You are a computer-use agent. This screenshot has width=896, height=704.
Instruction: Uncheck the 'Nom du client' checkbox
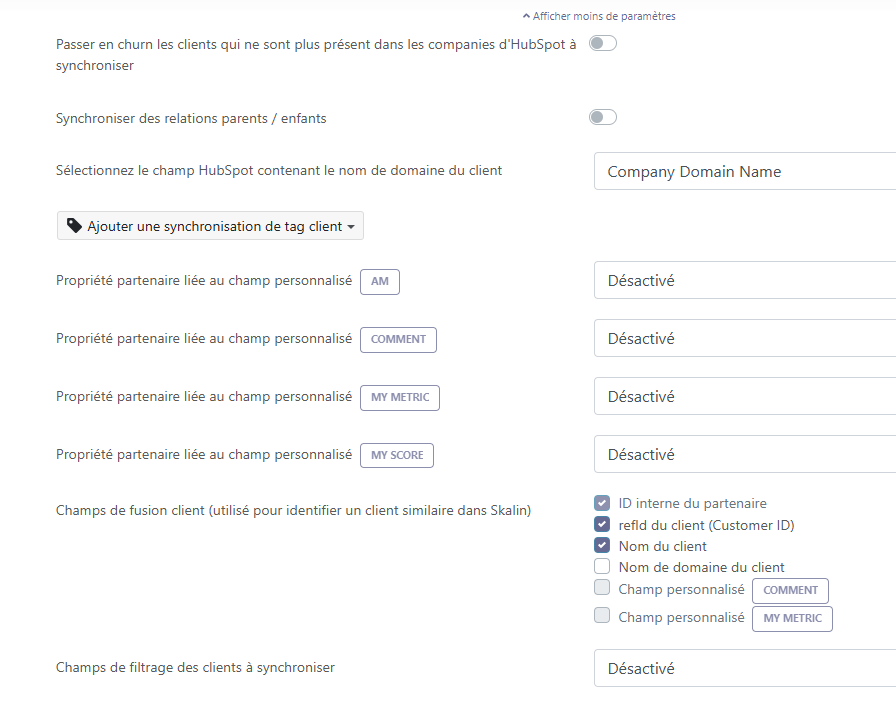[x=602, y=545]
